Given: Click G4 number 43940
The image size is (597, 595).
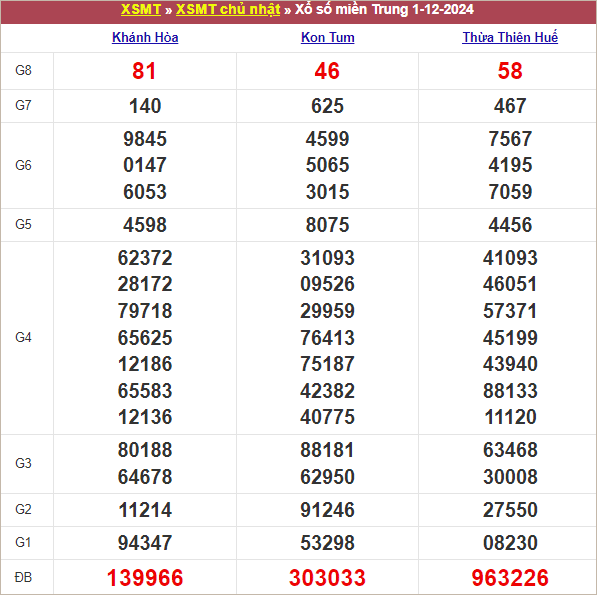Looking at the screenshot, I should (x=510, y=364).
